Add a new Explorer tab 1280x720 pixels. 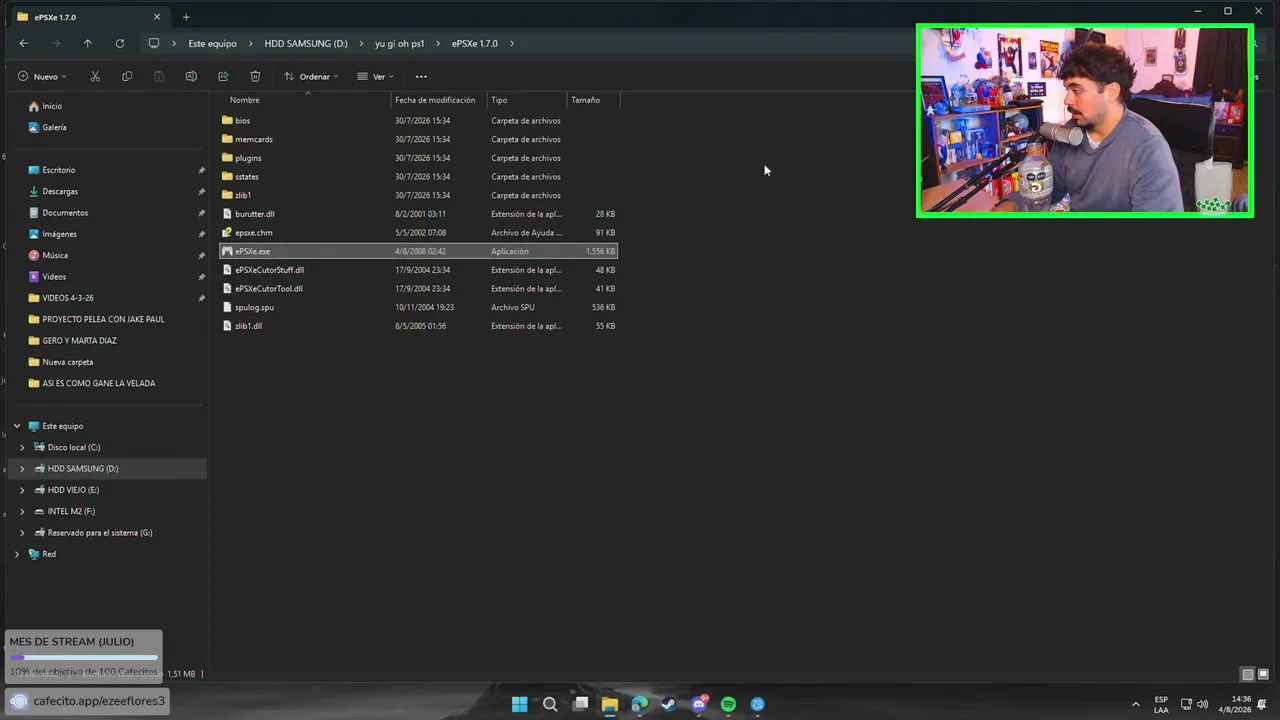point(186,17)
